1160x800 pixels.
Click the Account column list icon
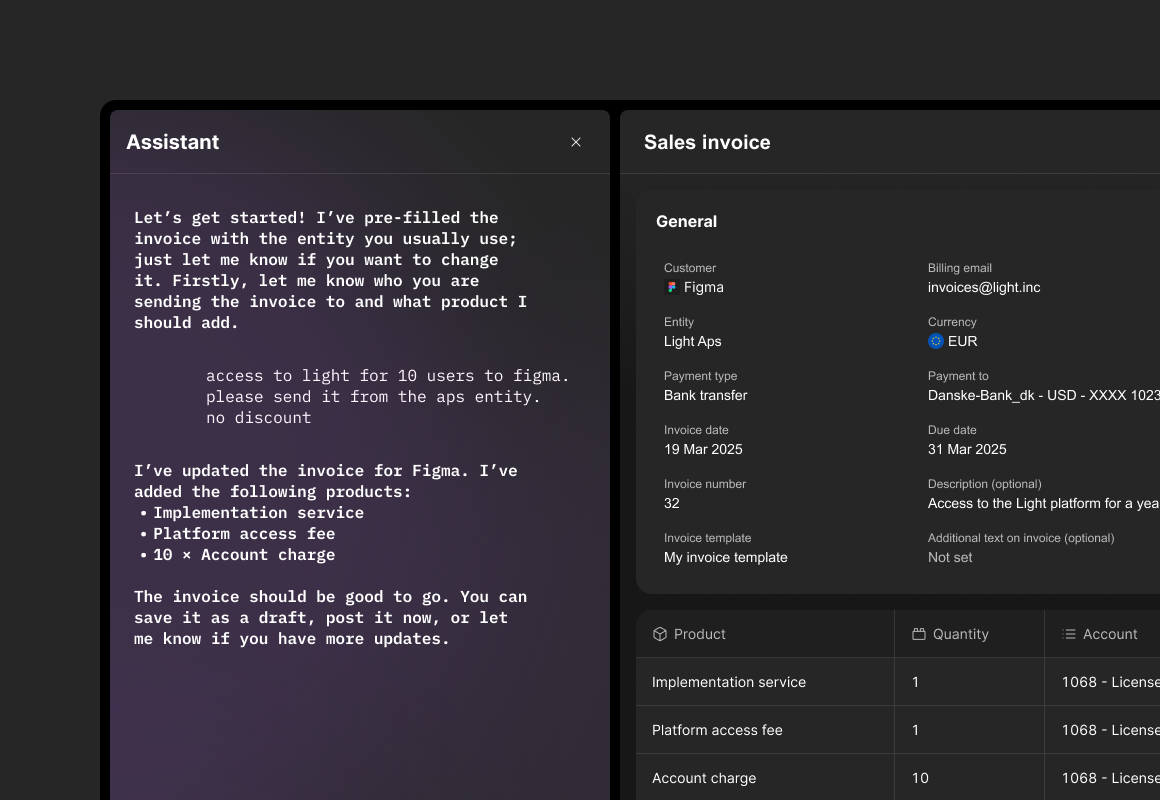pyautogui.click(x=1069, y=634)
